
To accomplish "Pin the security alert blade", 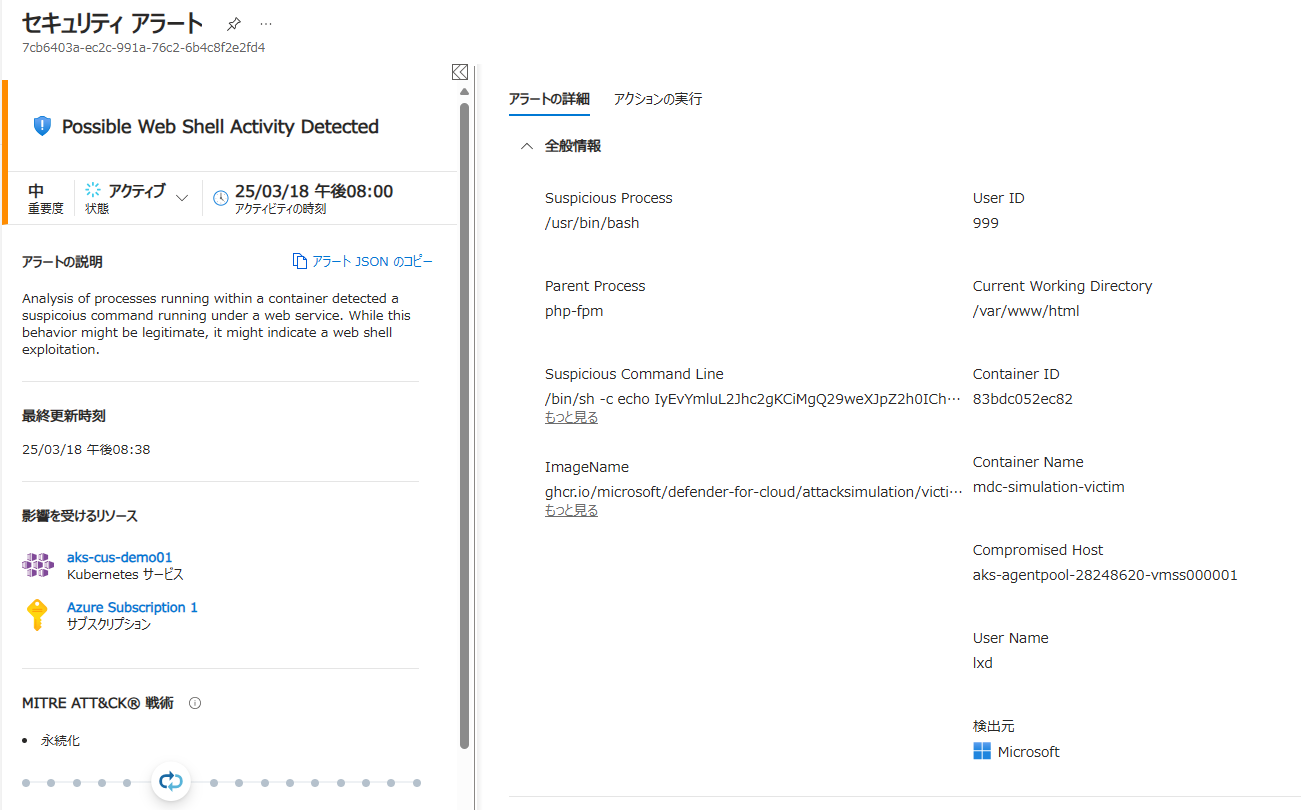I will (x=234, y=23).
